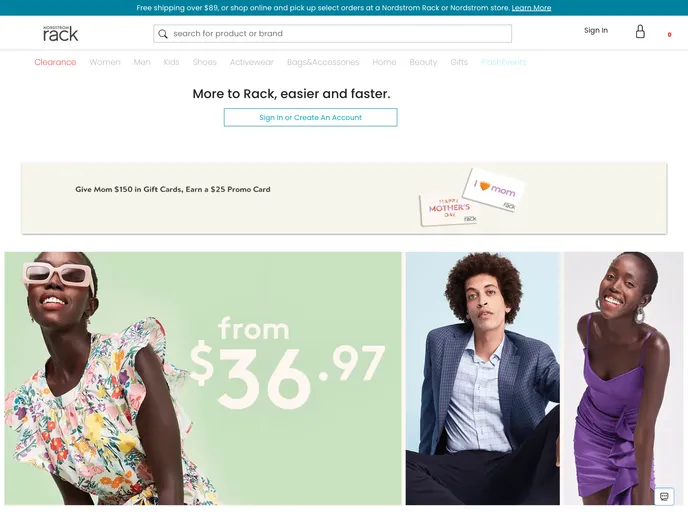Image resolution: width=688 pixels, height=512 pixels.
Task: Click the Sign In link
Action: [x=596, y=30]
